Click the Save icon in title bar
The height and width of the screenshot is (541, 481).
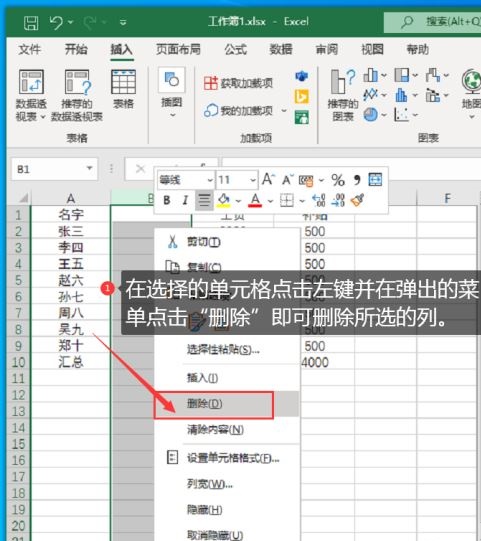pyautogui.click(x=31, y=23)
